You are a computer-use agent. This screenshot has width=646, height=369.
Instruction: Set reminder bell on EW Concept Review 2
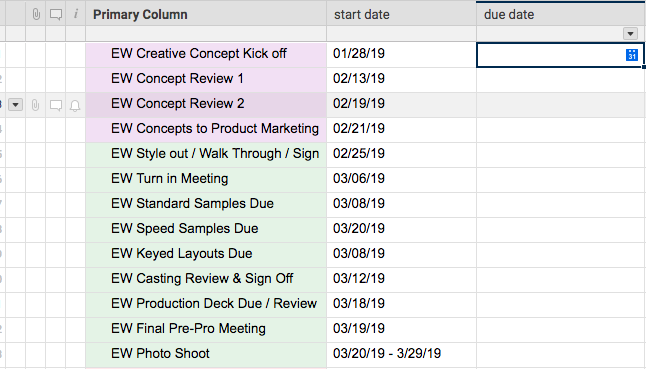tap(75, 106)
